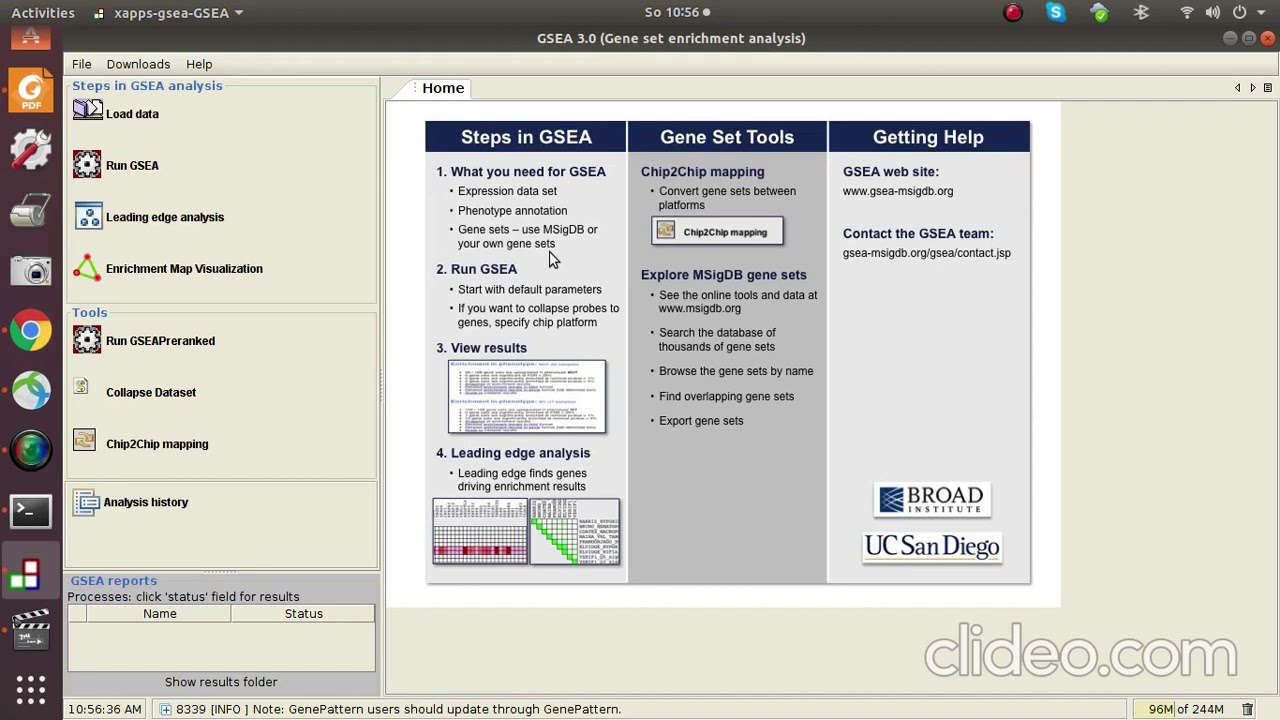The image size is (1280, 720).
Task: Open the camera lens app in dock
Action: pyautogui.click(x=31, y=451)
